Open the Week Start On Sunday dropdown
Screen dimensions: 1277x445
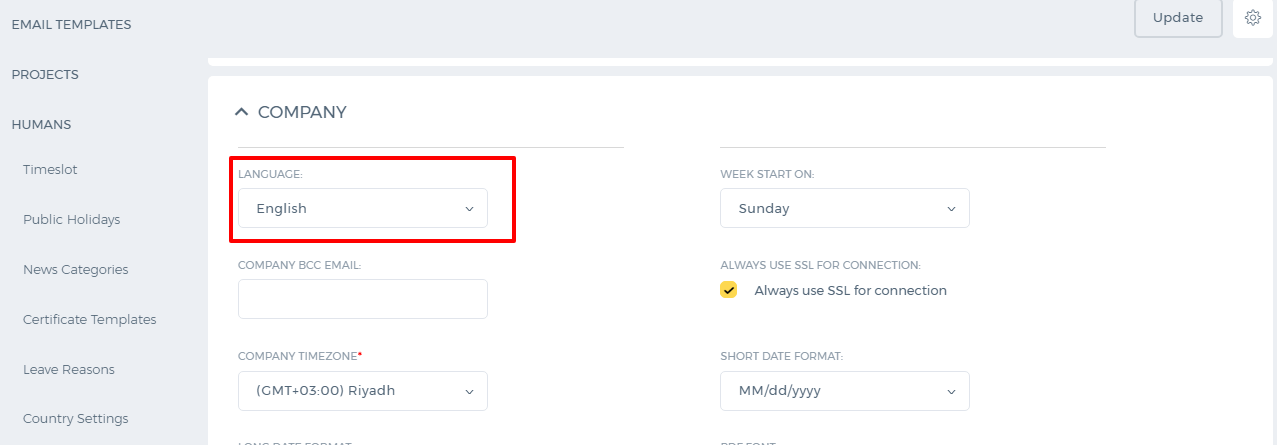tap(845, 208)
